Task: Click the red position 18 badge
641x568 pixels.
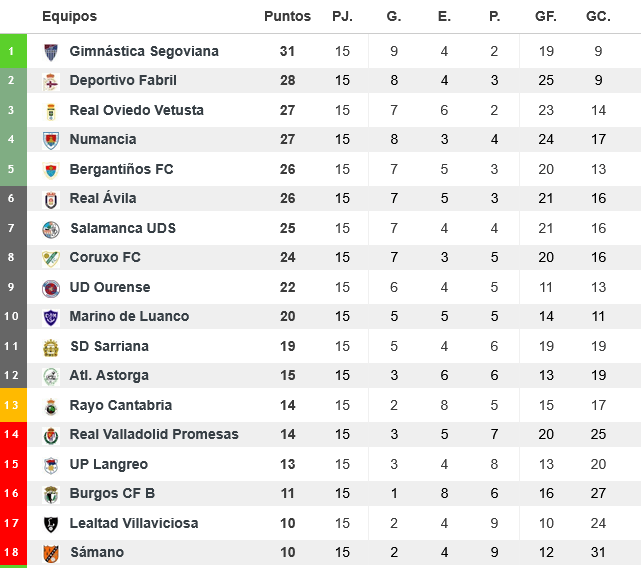Action: click(12, 553)
